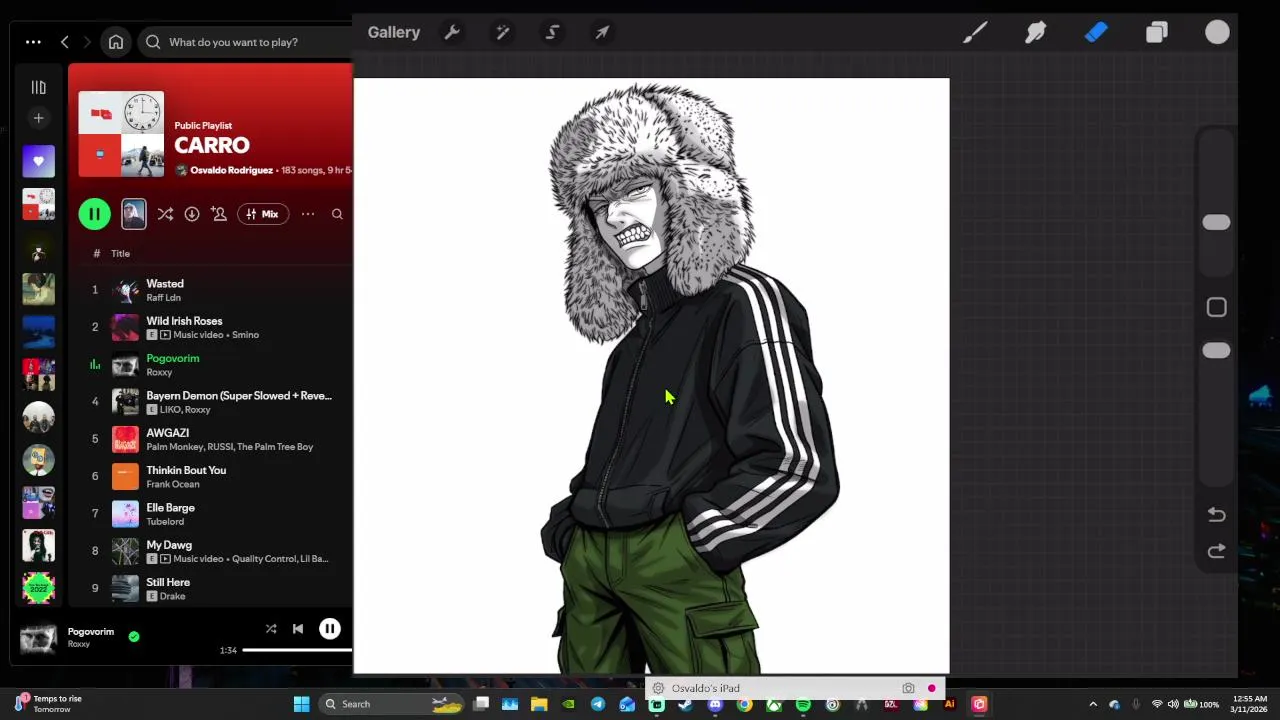1280x720 pixels.
Task: Collapse Your Library sidebar in Spotify
Action: (x=38, y=87)
